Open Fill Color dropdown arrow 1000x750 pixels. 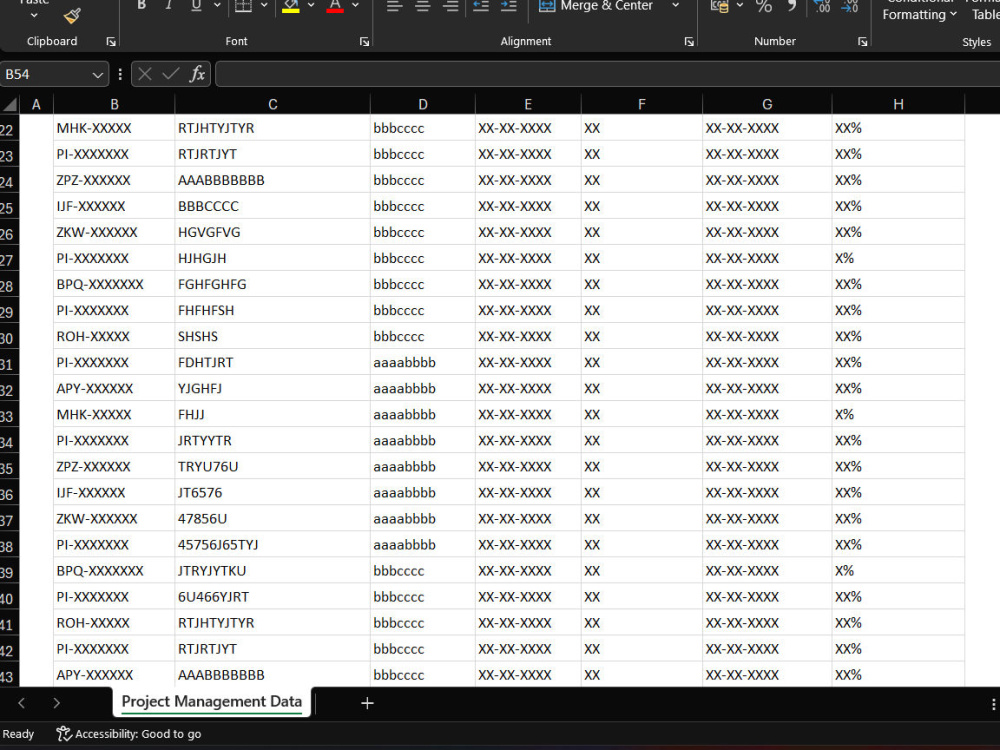click(311, 6)
